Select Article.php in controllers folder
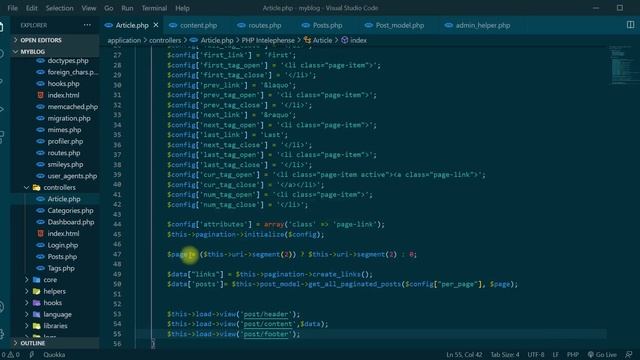 click(x=64, y=199)
